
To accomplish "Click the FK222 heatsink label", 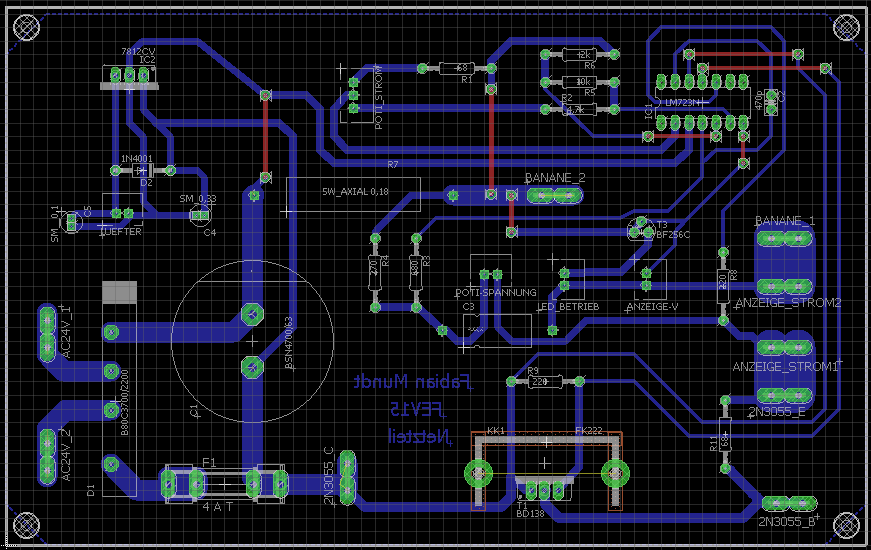I will 589,431.
